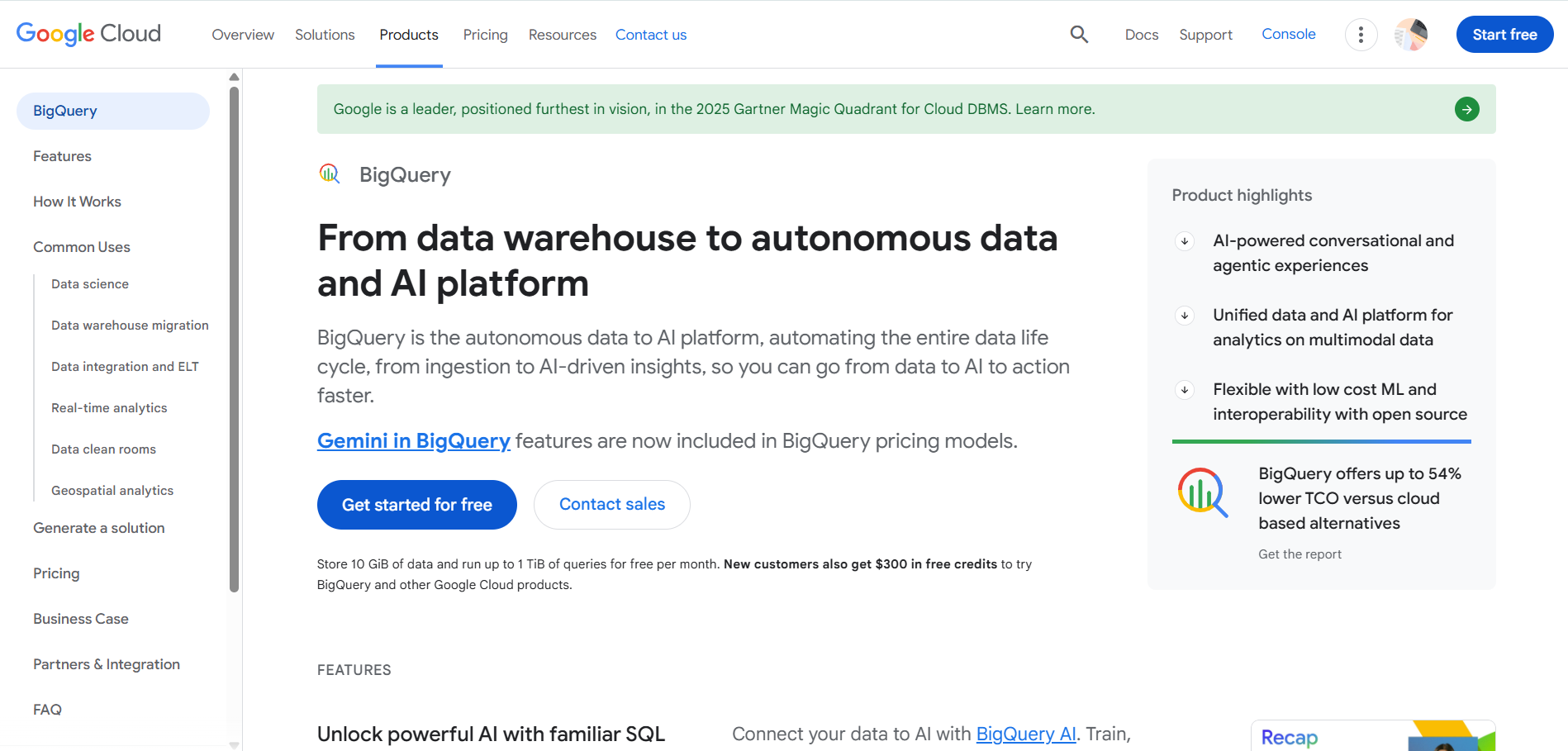The height and width of the screenshot is (751, 1568).
Task: Open Data integration and ELT item
Action: click(125, 367)
